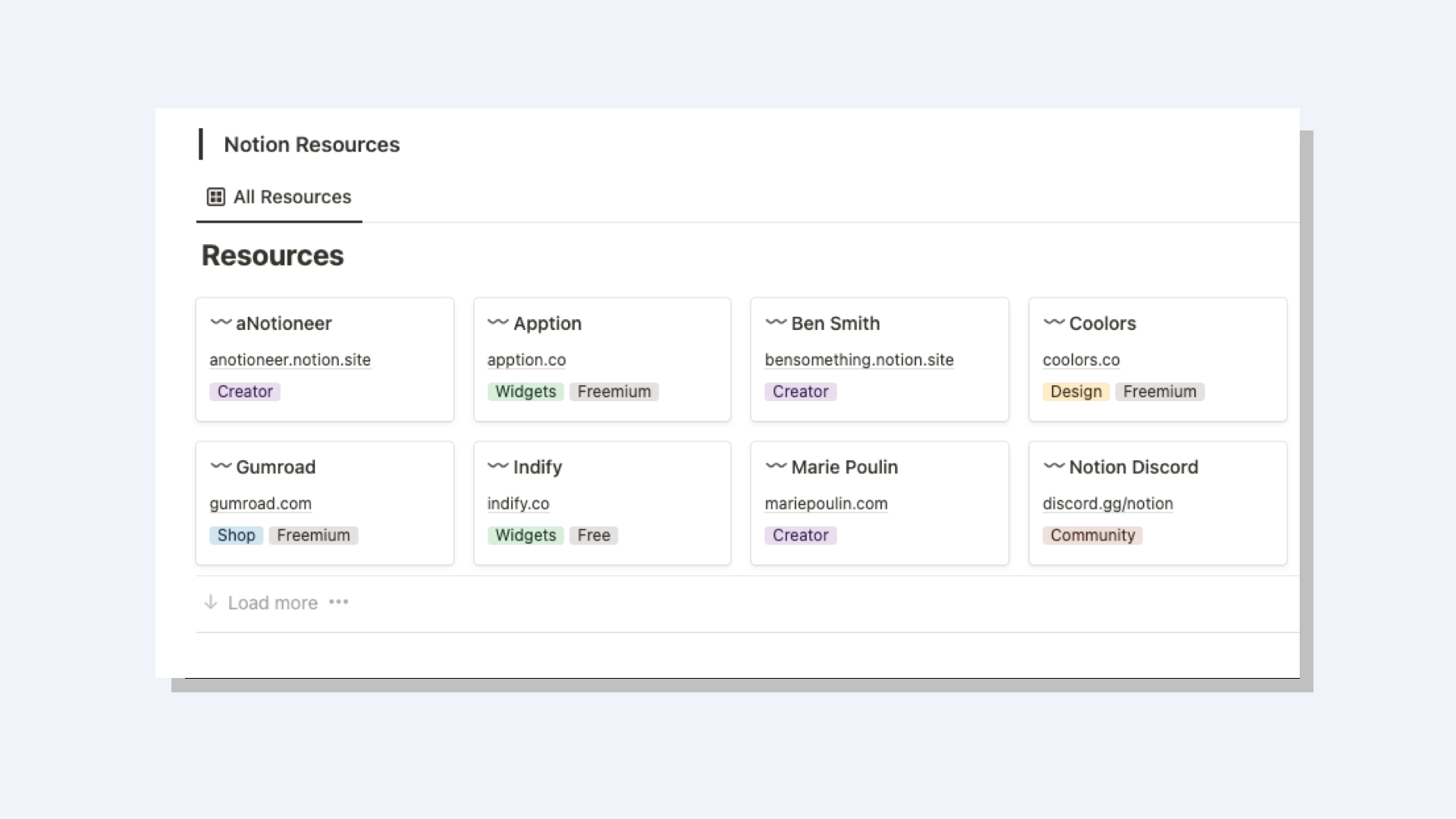Open the indify.co link
This screenshot has width=1456, height=819.
(x=518, y=504)
